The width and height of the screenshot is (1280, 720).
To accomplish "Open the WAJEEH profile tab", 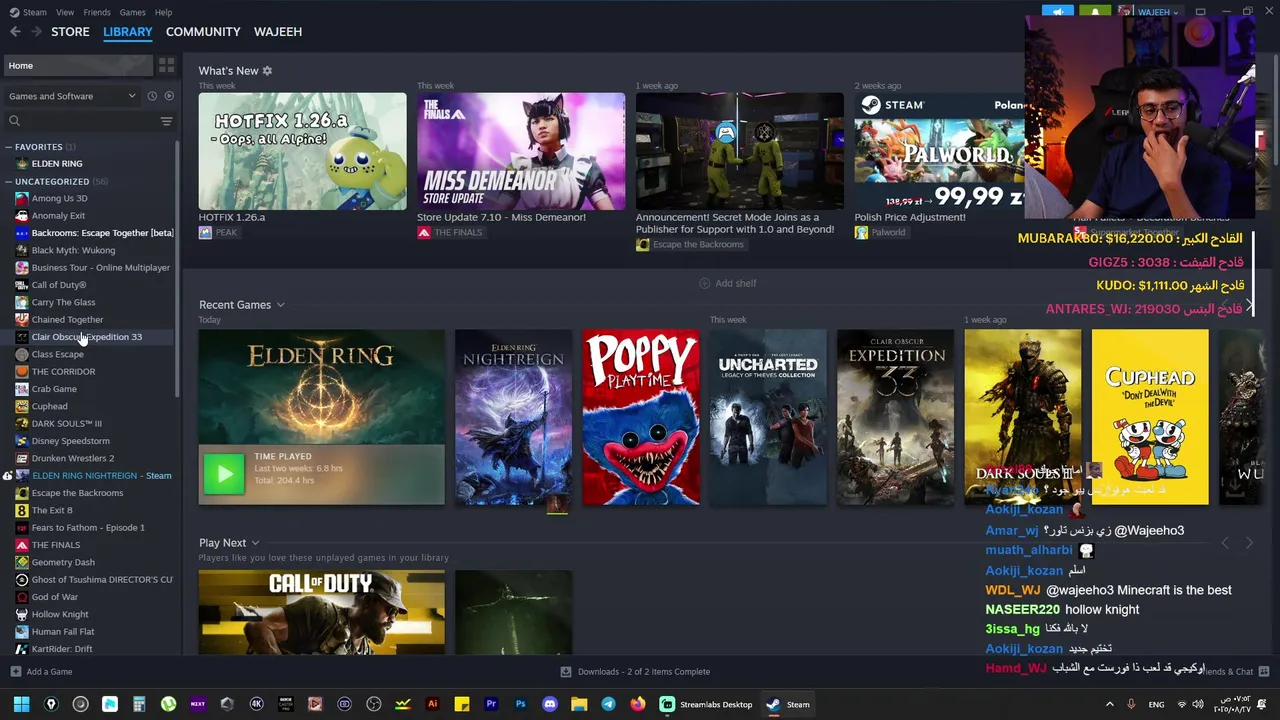I will pyautogui.click(x=278, y=32).
